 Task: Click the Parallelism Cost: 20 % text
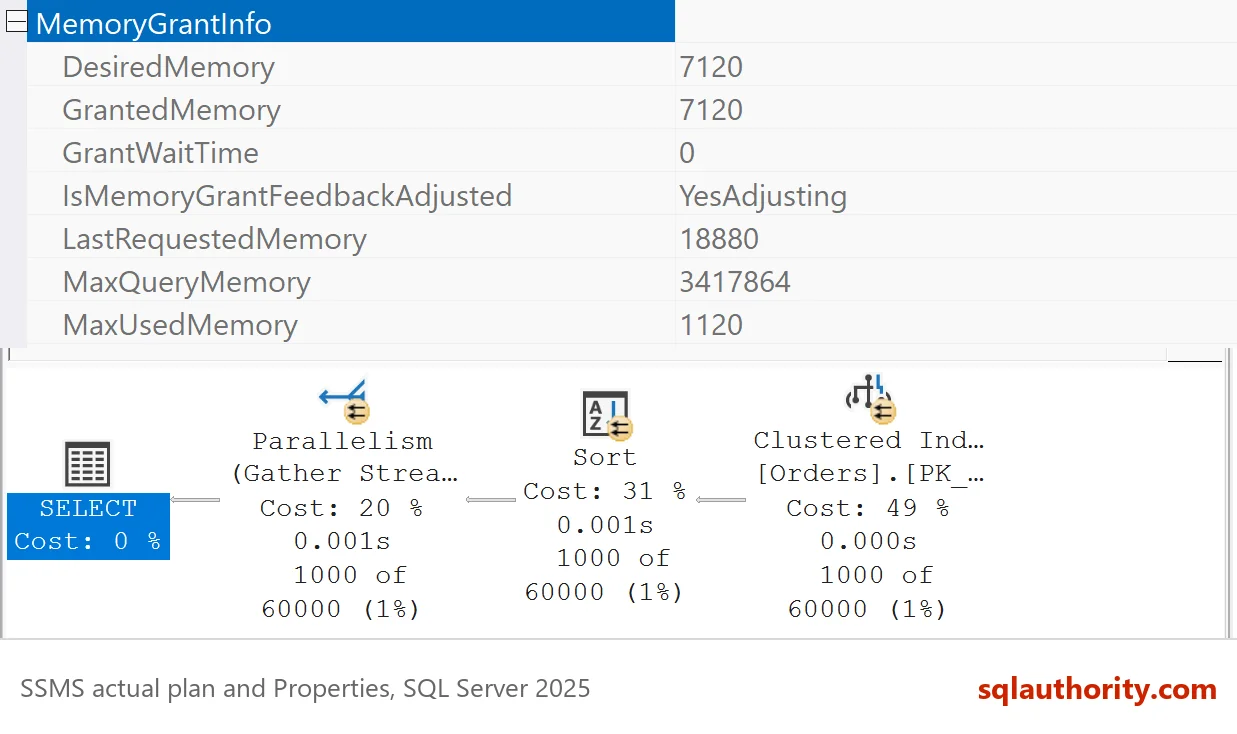tap(341, 508)
